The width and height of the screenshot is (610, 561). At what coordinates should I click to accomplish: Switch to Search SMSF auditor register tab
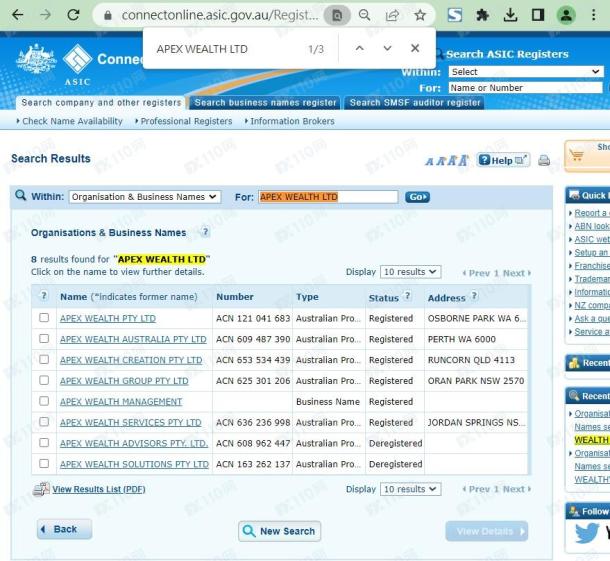415,103
